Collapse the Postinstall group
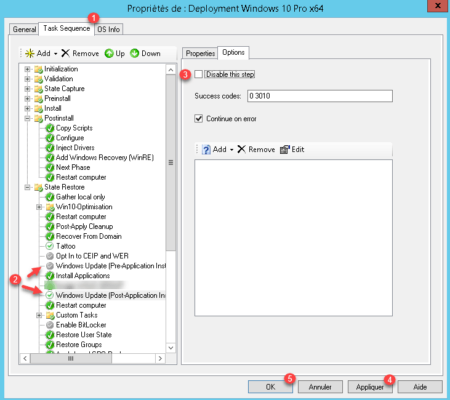The height and width of the screenshot is (400, 450). (28, 118)
